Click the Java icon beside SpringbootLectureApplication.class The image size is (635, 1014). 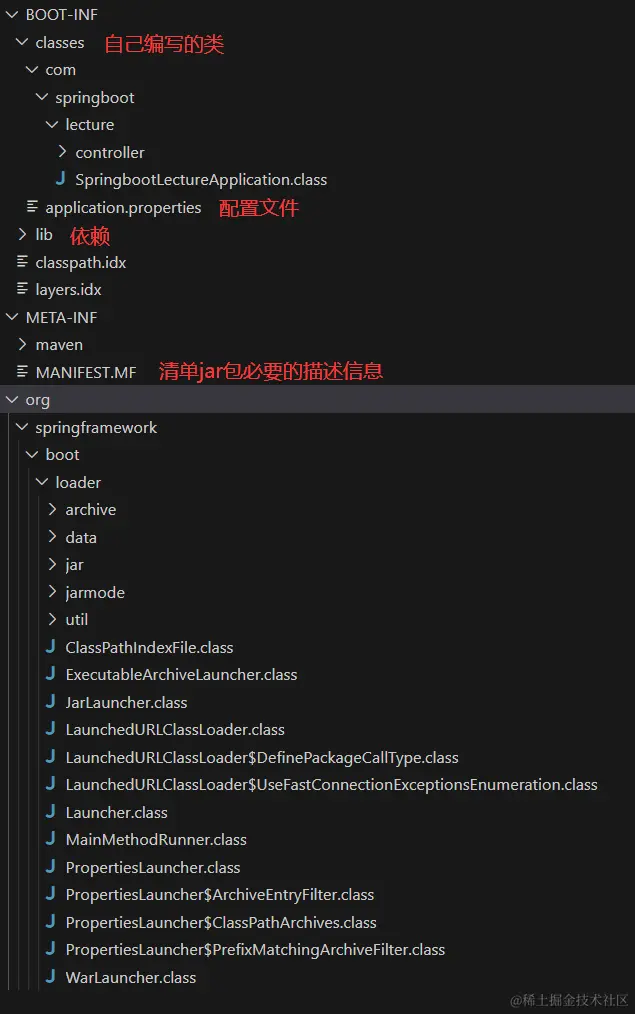coord(61,178)
